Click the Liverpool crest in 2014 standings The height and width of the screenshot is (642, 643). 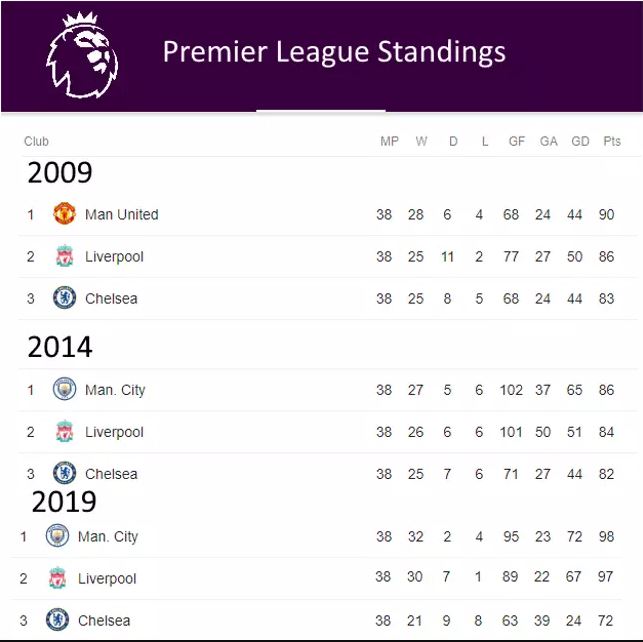64,431
